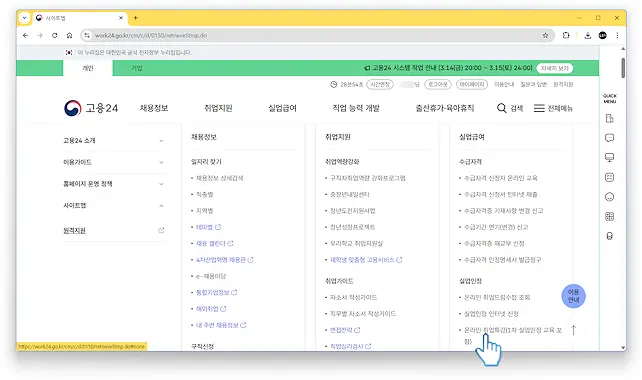Click the Quick Menu round smiley icon
Screen dimensions: 642x380
pos(609,197)
